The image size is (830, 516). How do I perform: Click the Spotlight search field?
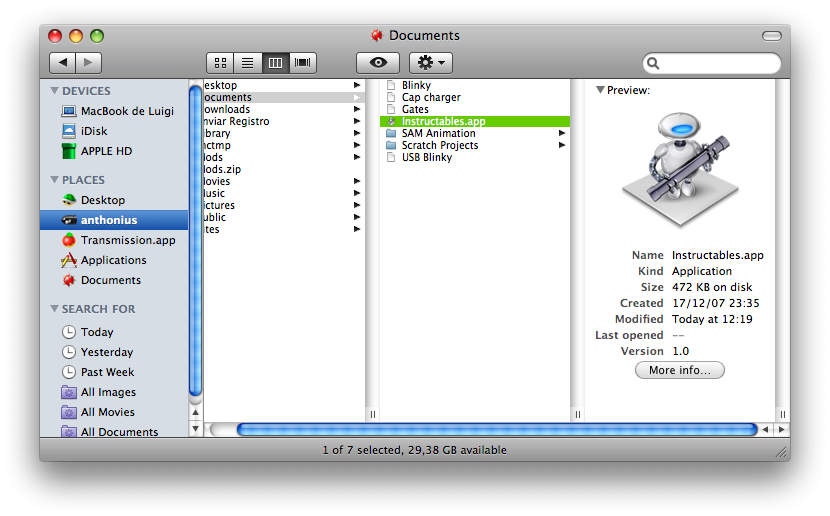click(x=712, y=64)
